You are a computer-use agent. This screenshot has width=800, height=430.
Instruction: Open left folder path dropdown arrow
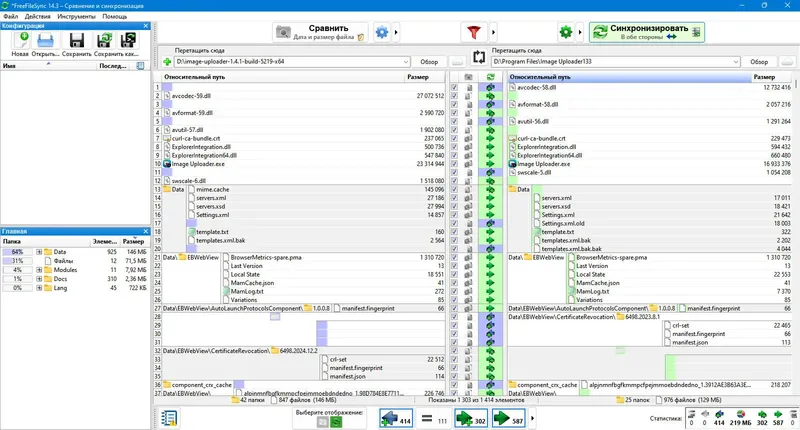pos(406,62)
